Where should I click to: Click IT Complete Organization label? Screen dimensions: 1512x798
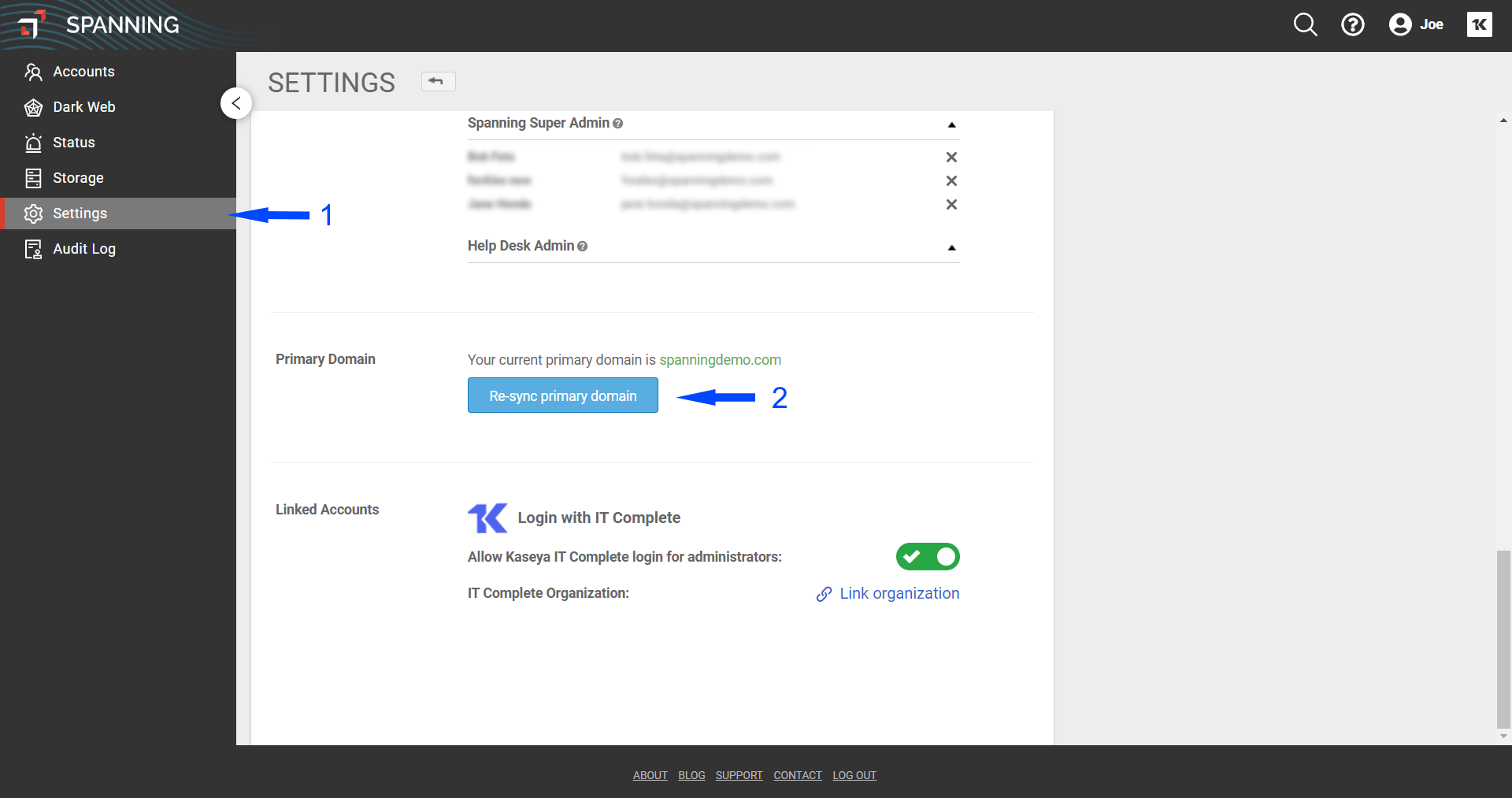click(x=548, y=593)
